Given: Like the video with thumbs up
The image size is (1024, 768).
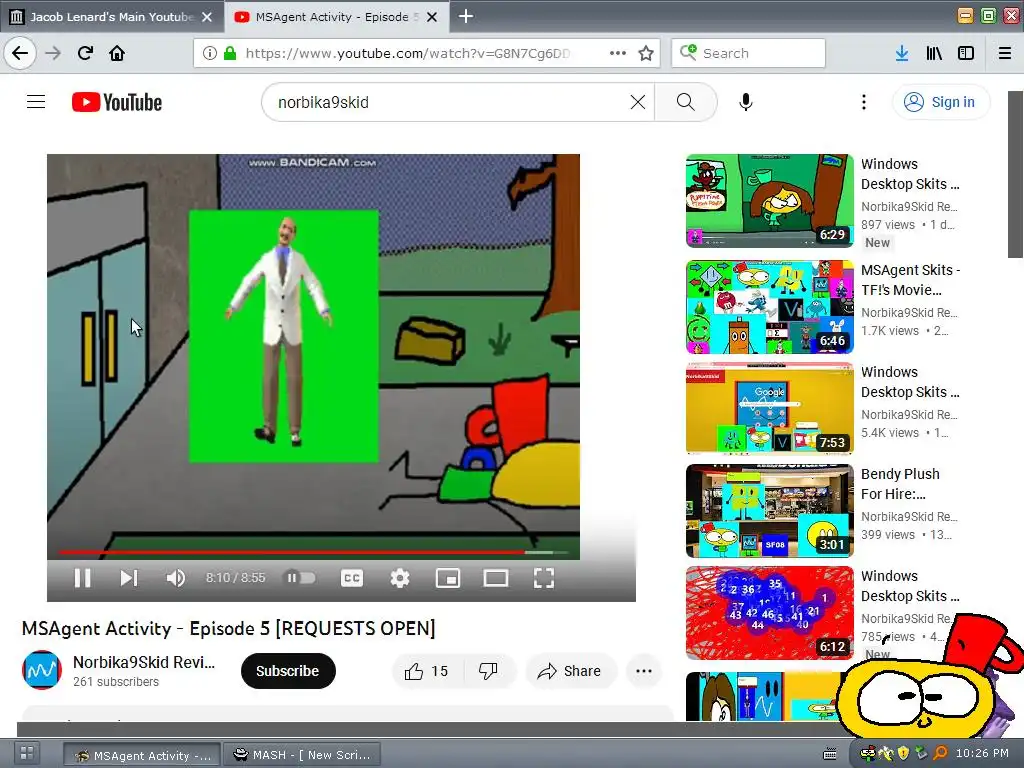Looking at the screenshot, I should coord(426,671).
